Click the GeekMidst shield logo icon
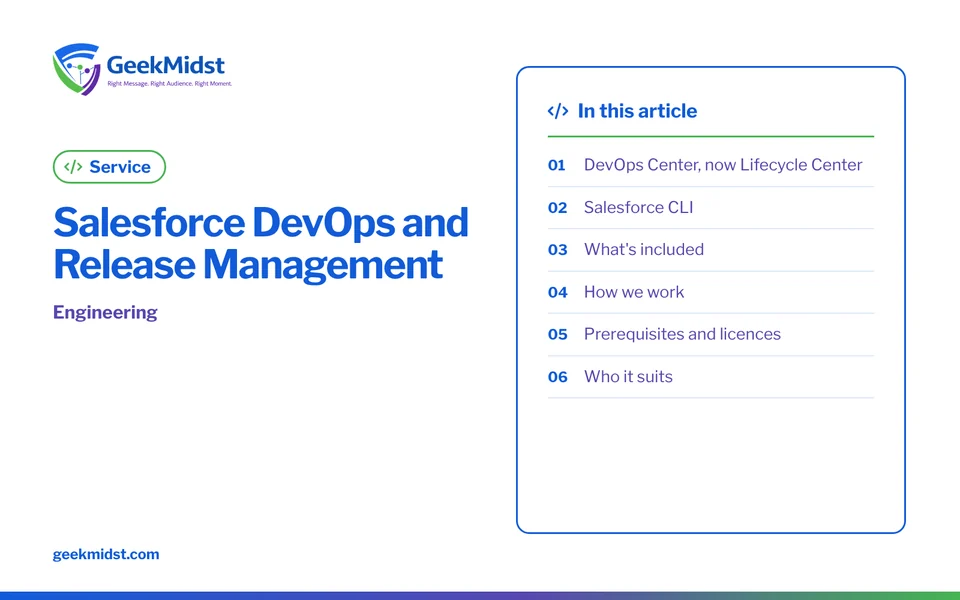960x600 pixels. [77, 69]
